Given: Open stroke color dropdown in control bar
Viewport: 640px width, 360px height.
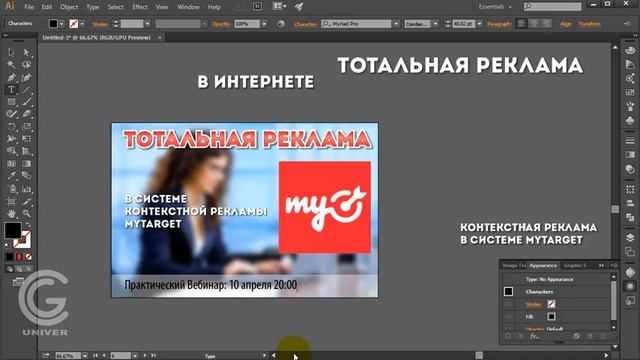Looking at the screenshot, I should [x=82, y=24].
